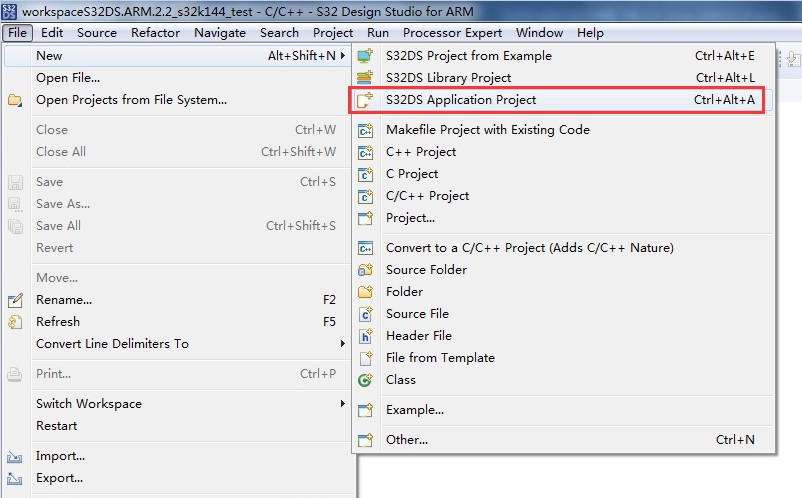Choose Source File menu entry
The width and height of the screenshot is (802, 498).
pos(562,314)
